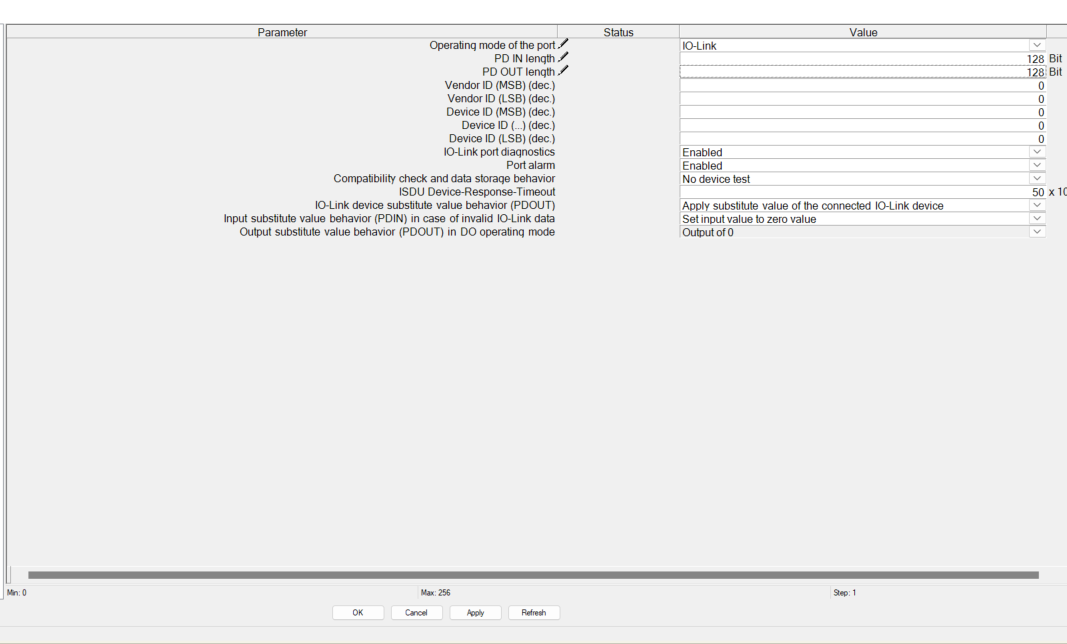Click 'Compatibility check and data storage behavior' label
1067x644 pixels.
(444, 178)
